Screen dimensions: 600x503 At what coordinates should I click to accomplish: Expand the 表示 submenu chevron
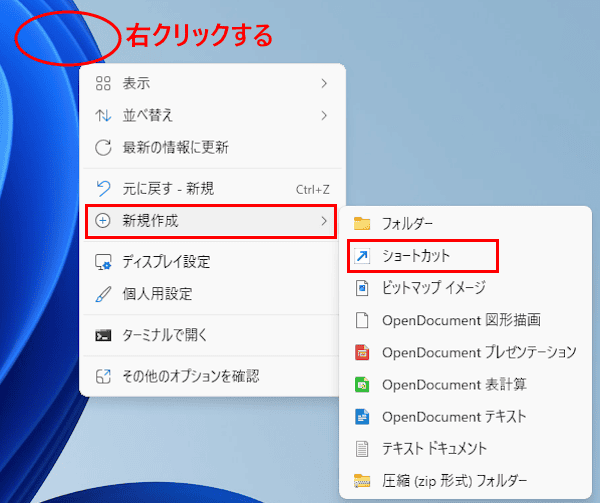[324, 83]
